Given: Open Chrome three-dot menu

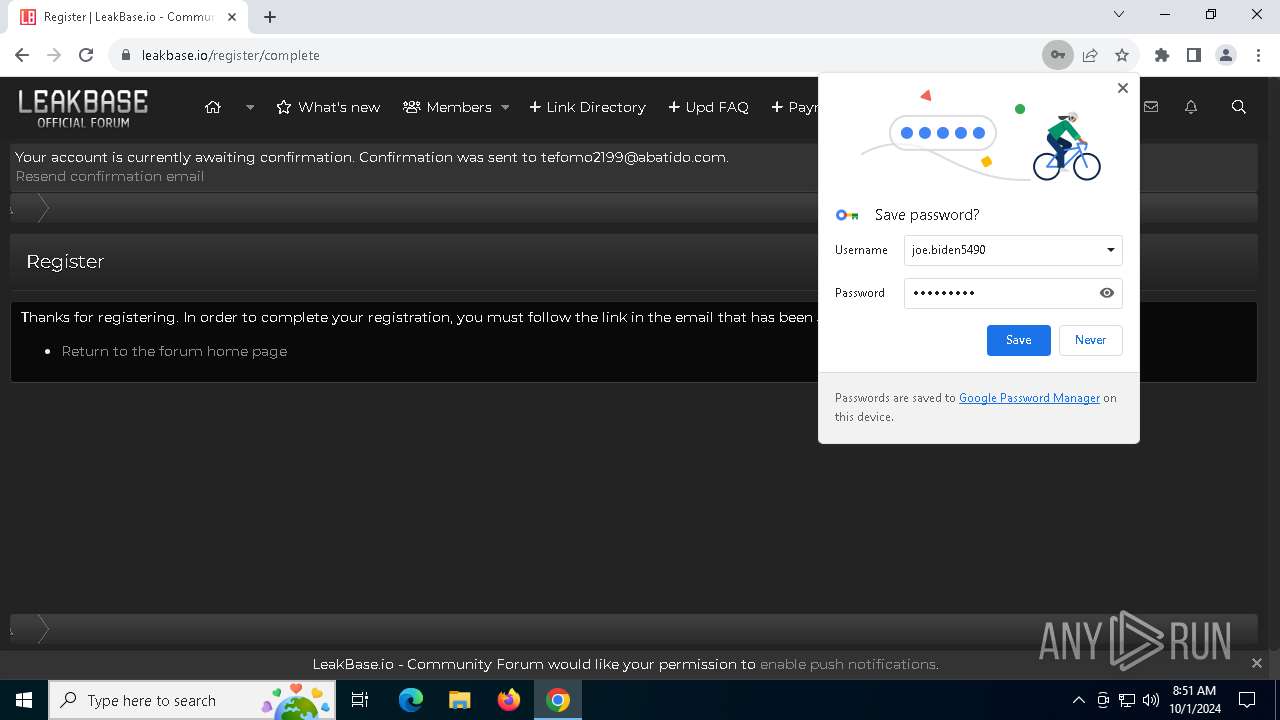Looking at the screenshot, I should point(1257,55).
